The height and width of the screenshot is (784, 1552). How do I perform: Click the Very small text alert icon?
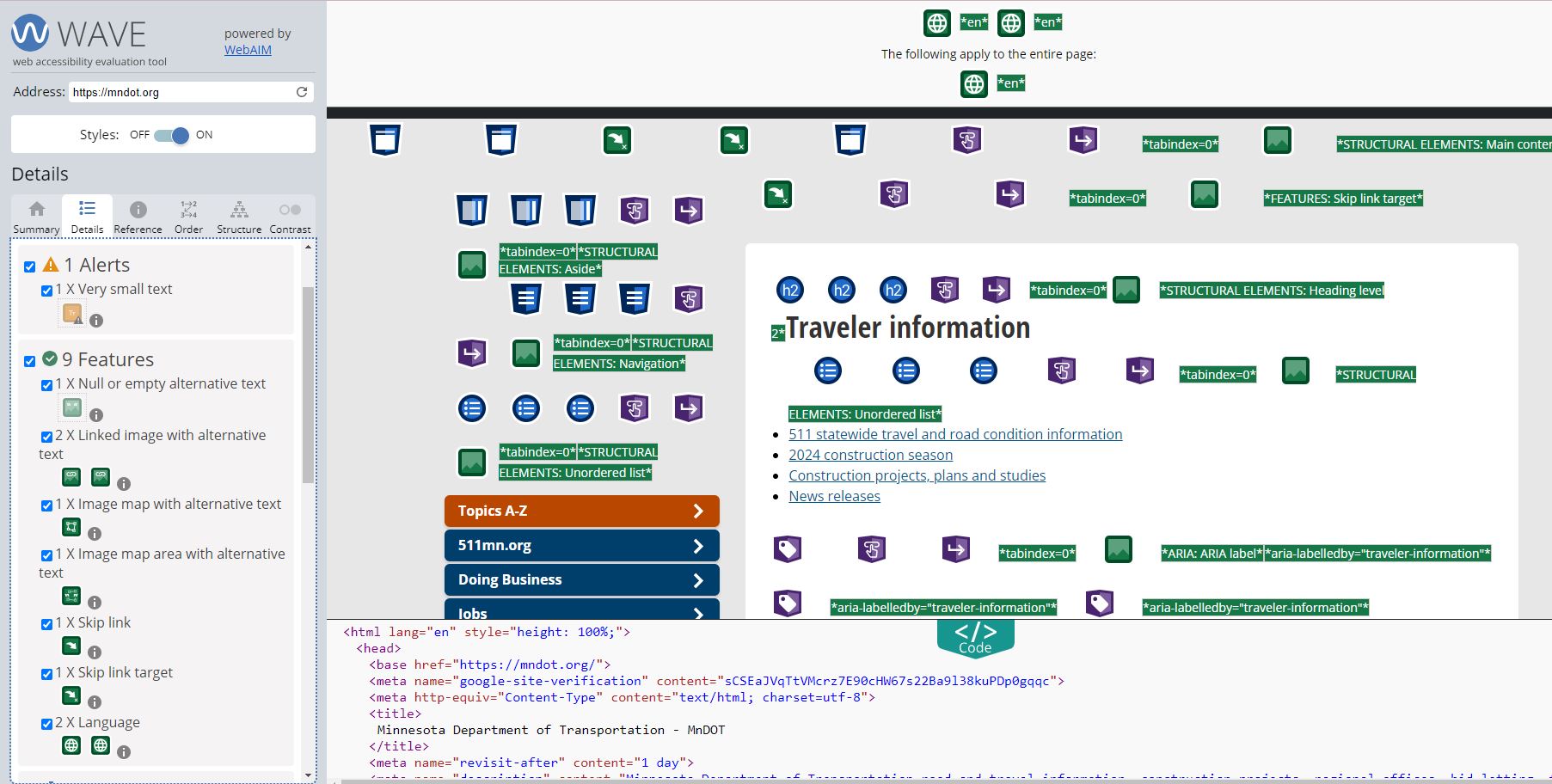tap(72, 315)
